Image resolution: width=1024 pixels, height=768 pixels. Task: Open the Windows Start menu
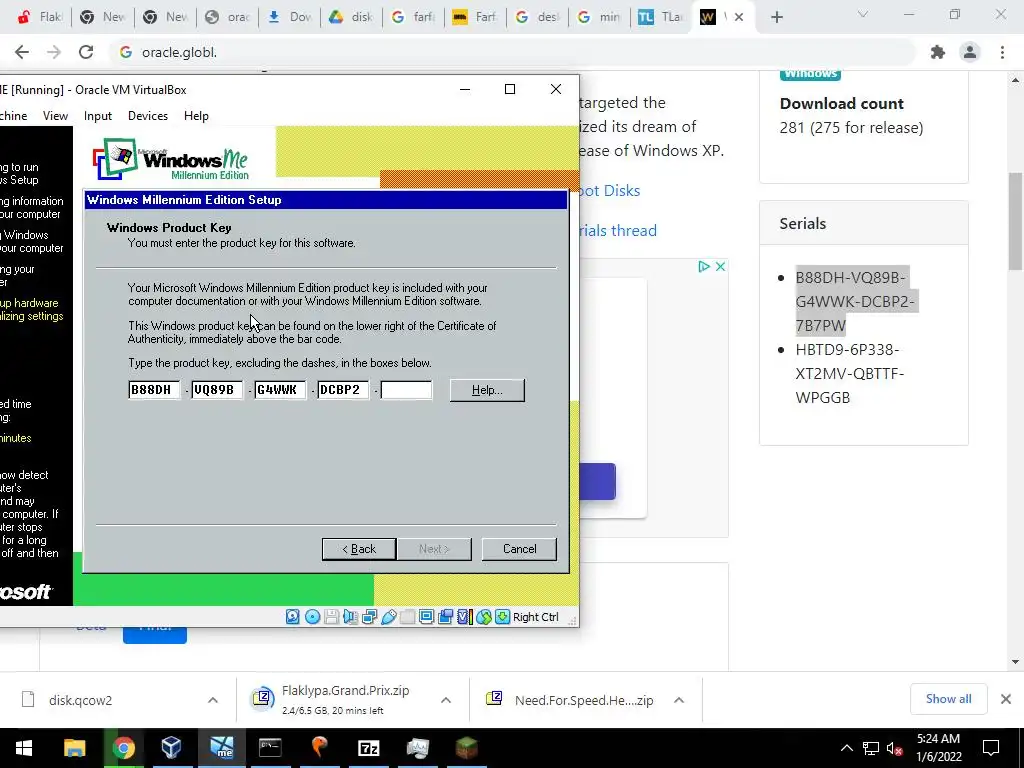24,748
